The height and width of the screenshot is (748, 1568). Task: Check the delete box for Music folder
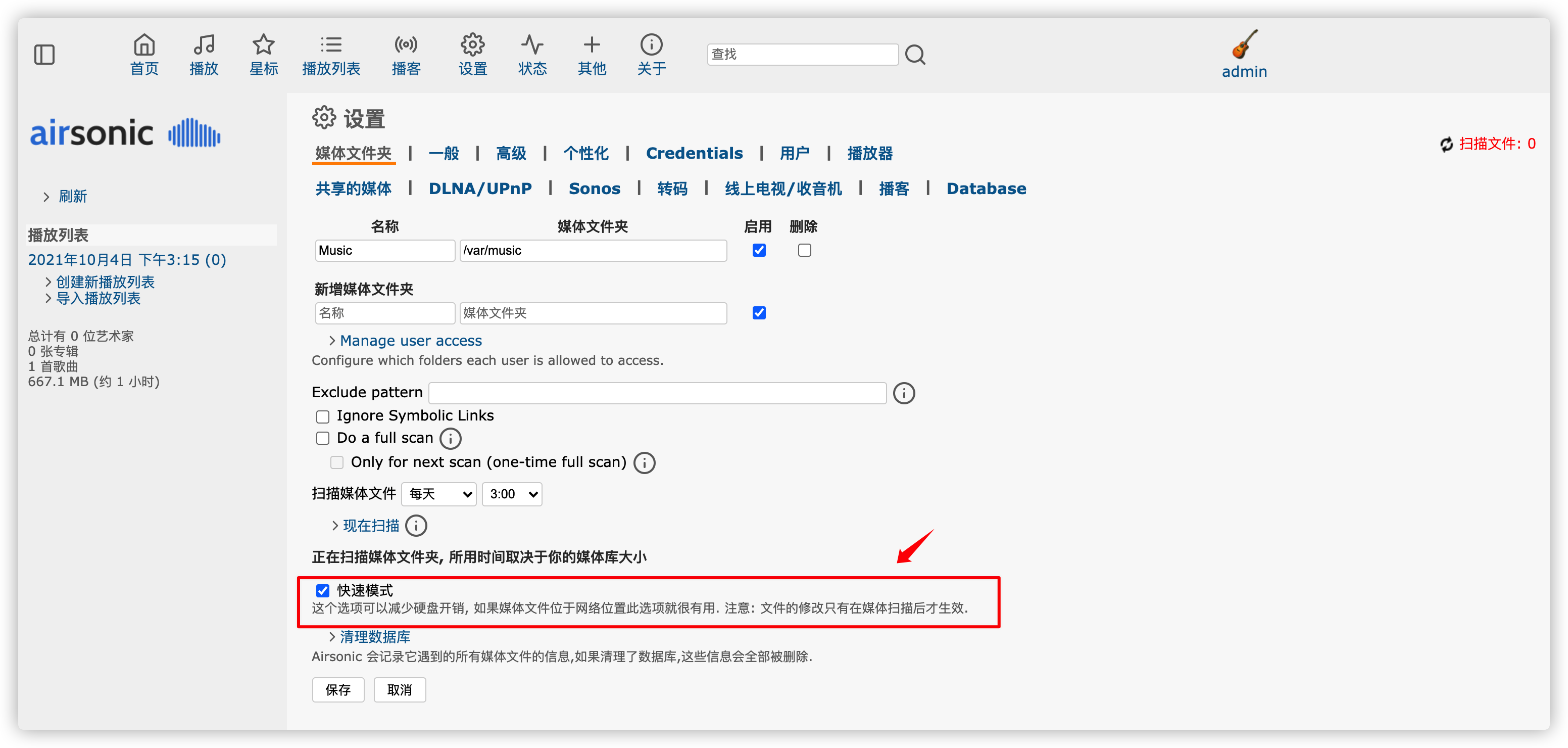tap(804, 250)
